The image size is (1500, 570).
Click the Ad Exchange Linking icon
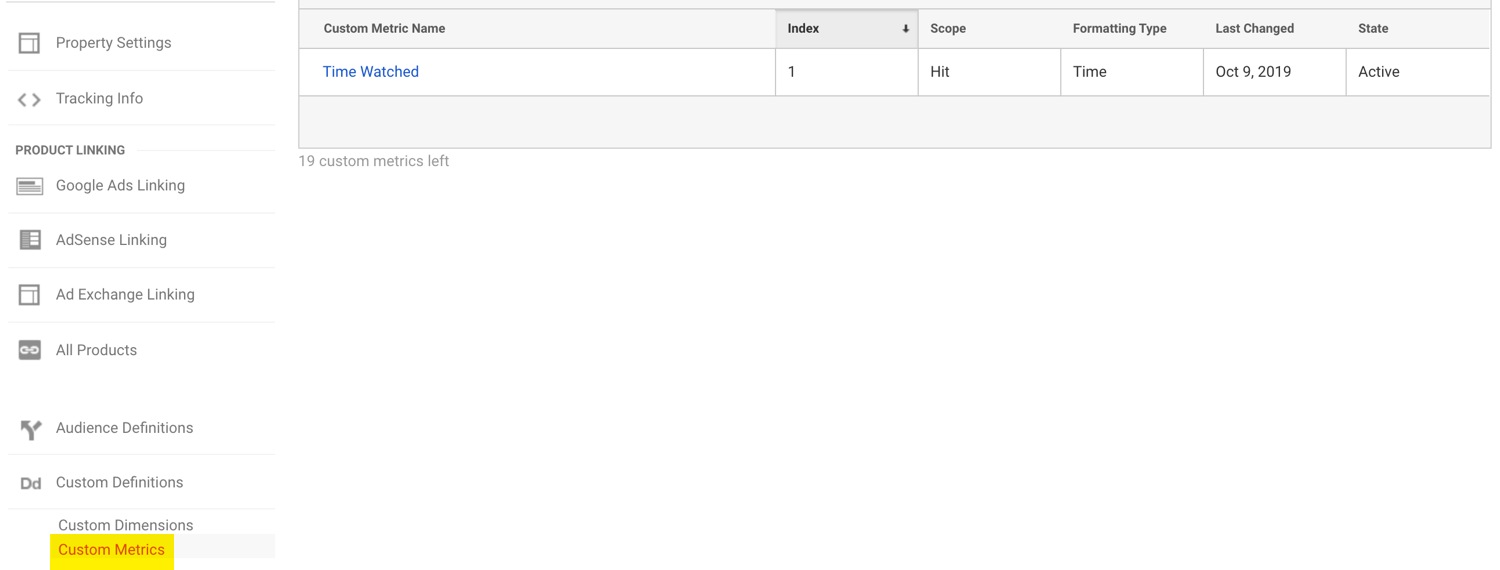pyautogui.click(x=29, y=295)
